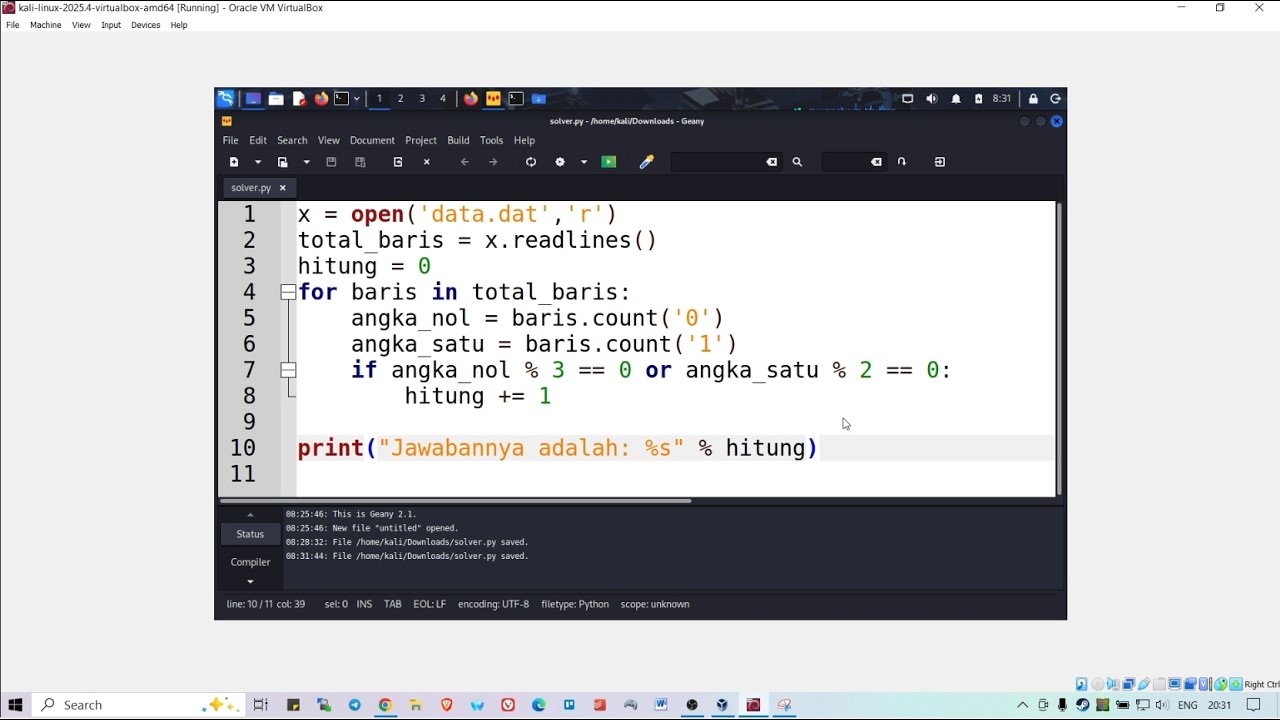Screen dimensions: 1280x720
Task: Show hidden Windows tray icons chevron
Action: click(x=1022, y=705)
